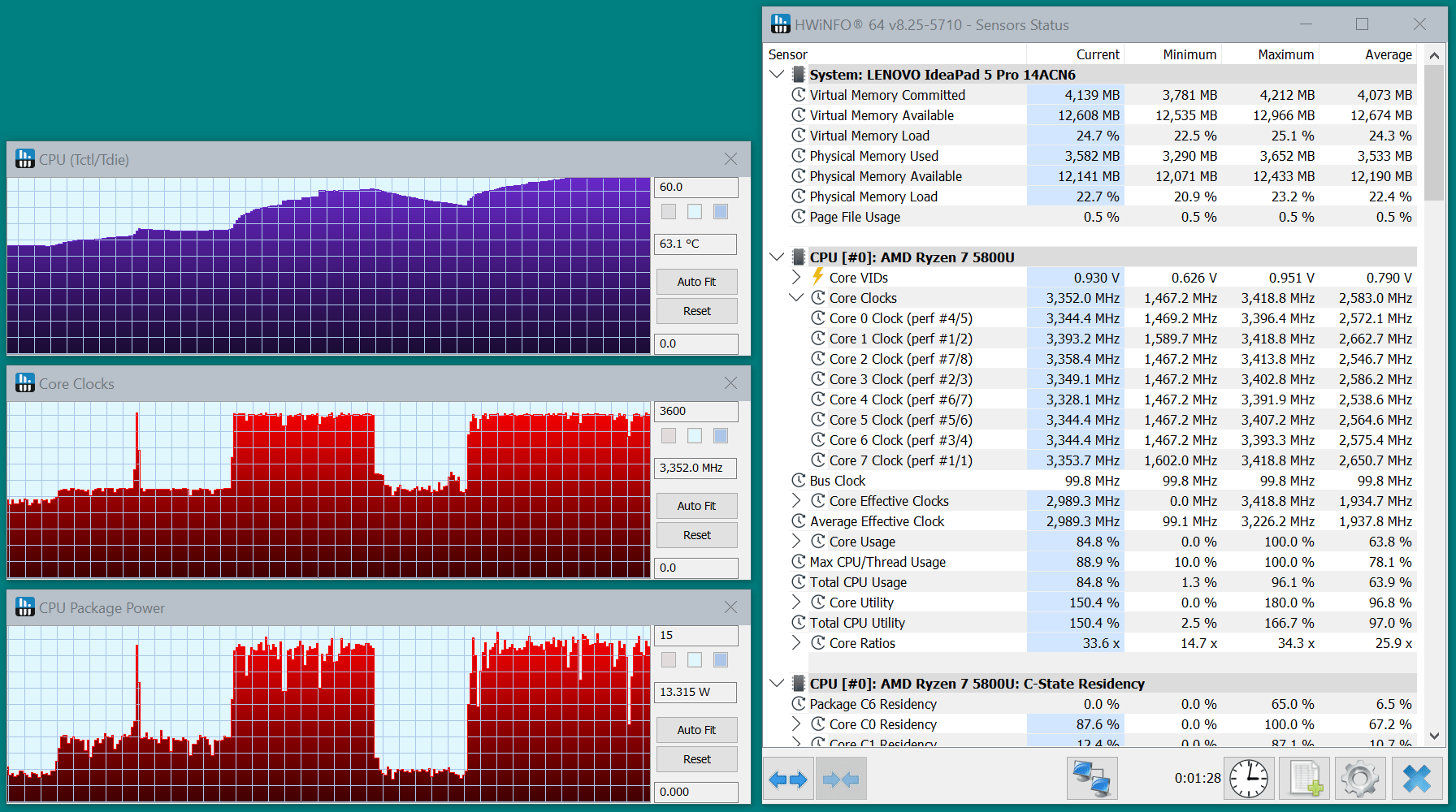Image resolution: width=1456 pixels, height=812 pixels.
Task: Click the sensor list scrollbar up arrow
Action: click(1434, 55)
